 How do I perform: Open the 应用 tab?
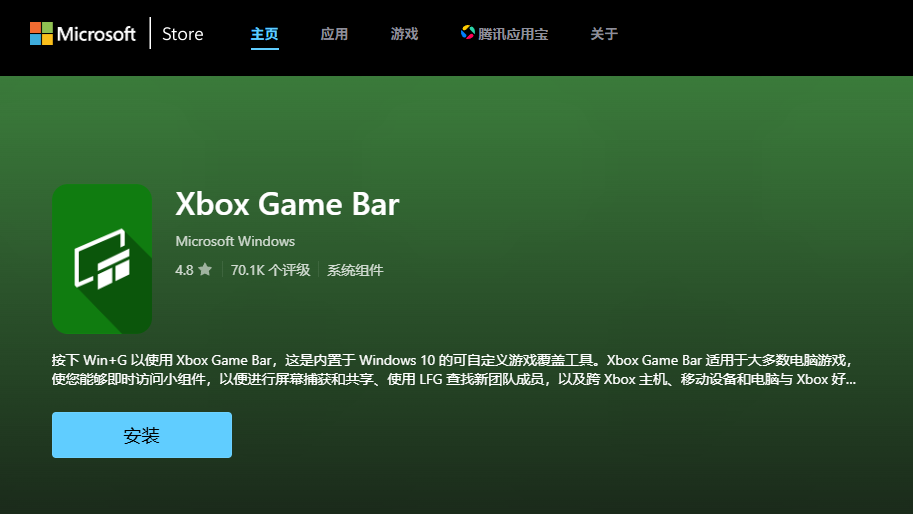click(334, 34)
